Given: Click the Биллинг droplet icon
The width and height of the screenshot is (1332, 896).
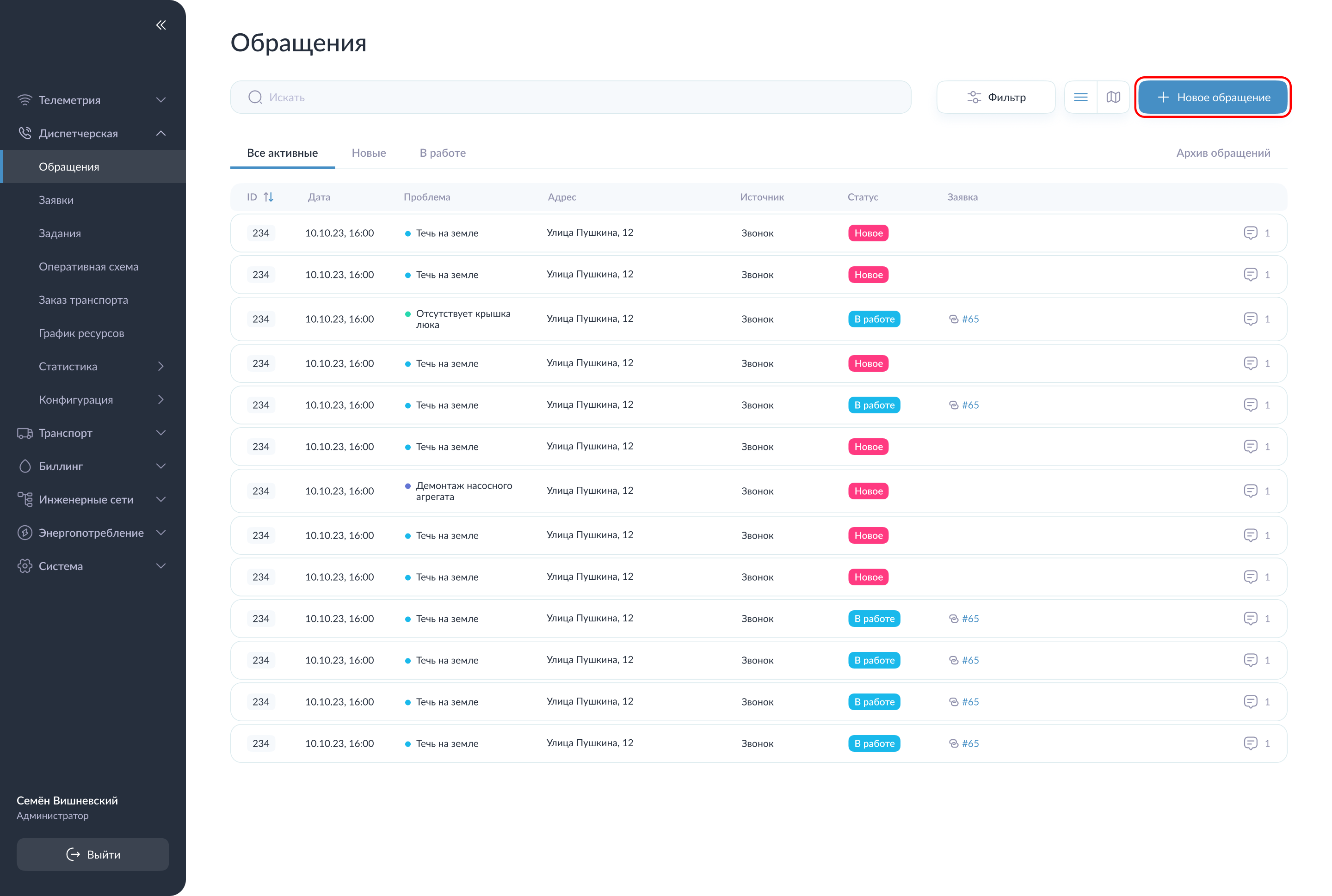Looking at the screenshot, I should click(25, 466).
